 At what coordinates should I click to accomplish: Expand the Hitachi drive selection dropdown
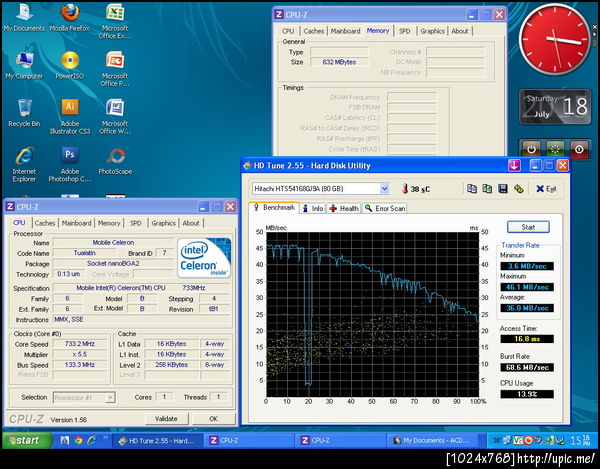click(x=384, y=188)
